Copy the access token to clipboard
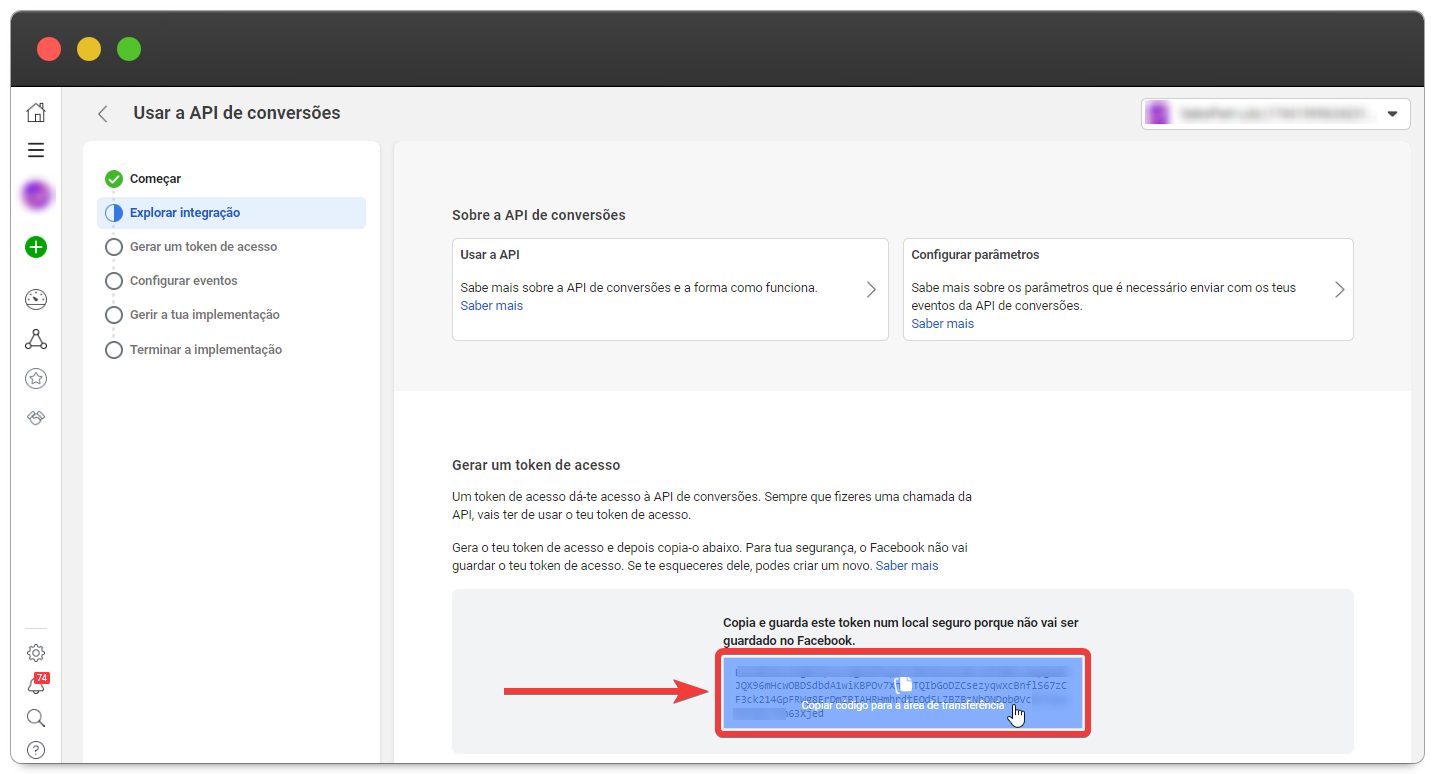Image resolution: width=1435 pixels, height=774 pixels. coord(902,694)
